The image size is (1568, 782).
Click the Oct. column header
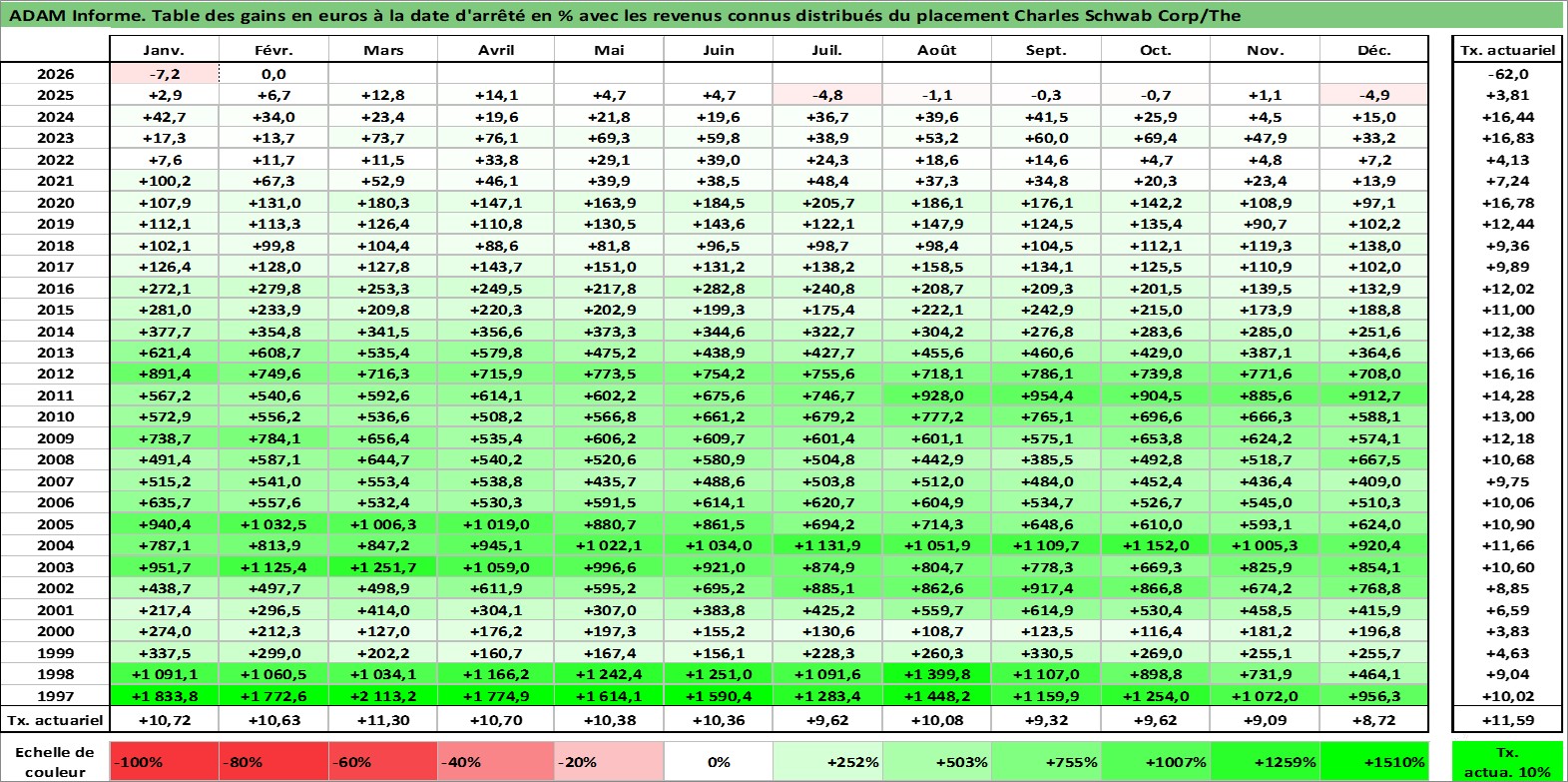pos(1156,50)
